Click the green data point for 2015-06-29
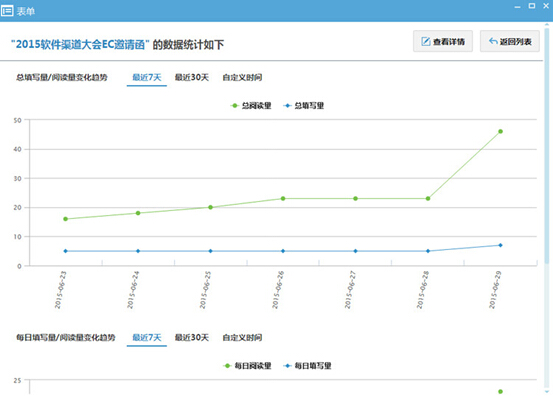The width and height of the screenshot is (553, 396). click(500, 132)
